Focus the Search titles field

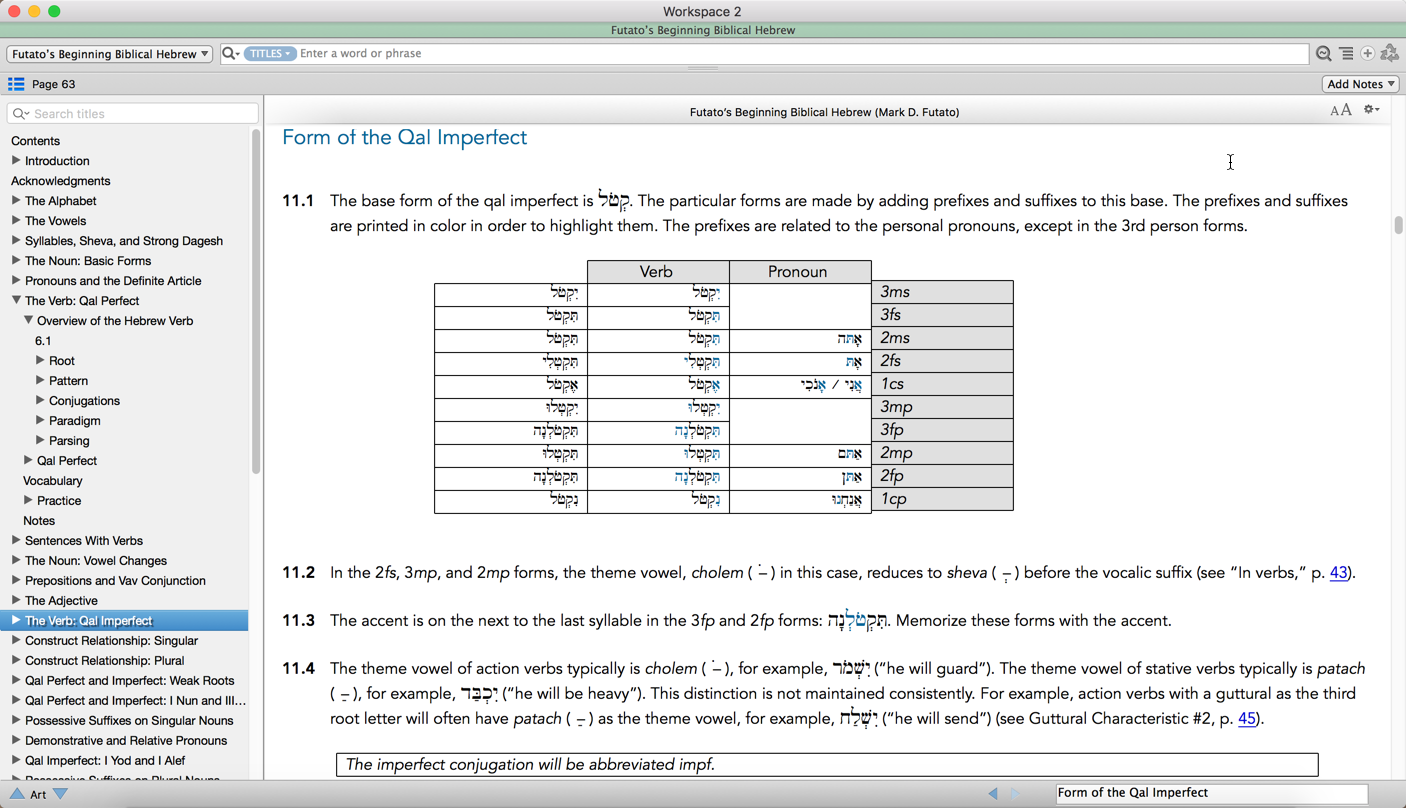tap(133, 114)
